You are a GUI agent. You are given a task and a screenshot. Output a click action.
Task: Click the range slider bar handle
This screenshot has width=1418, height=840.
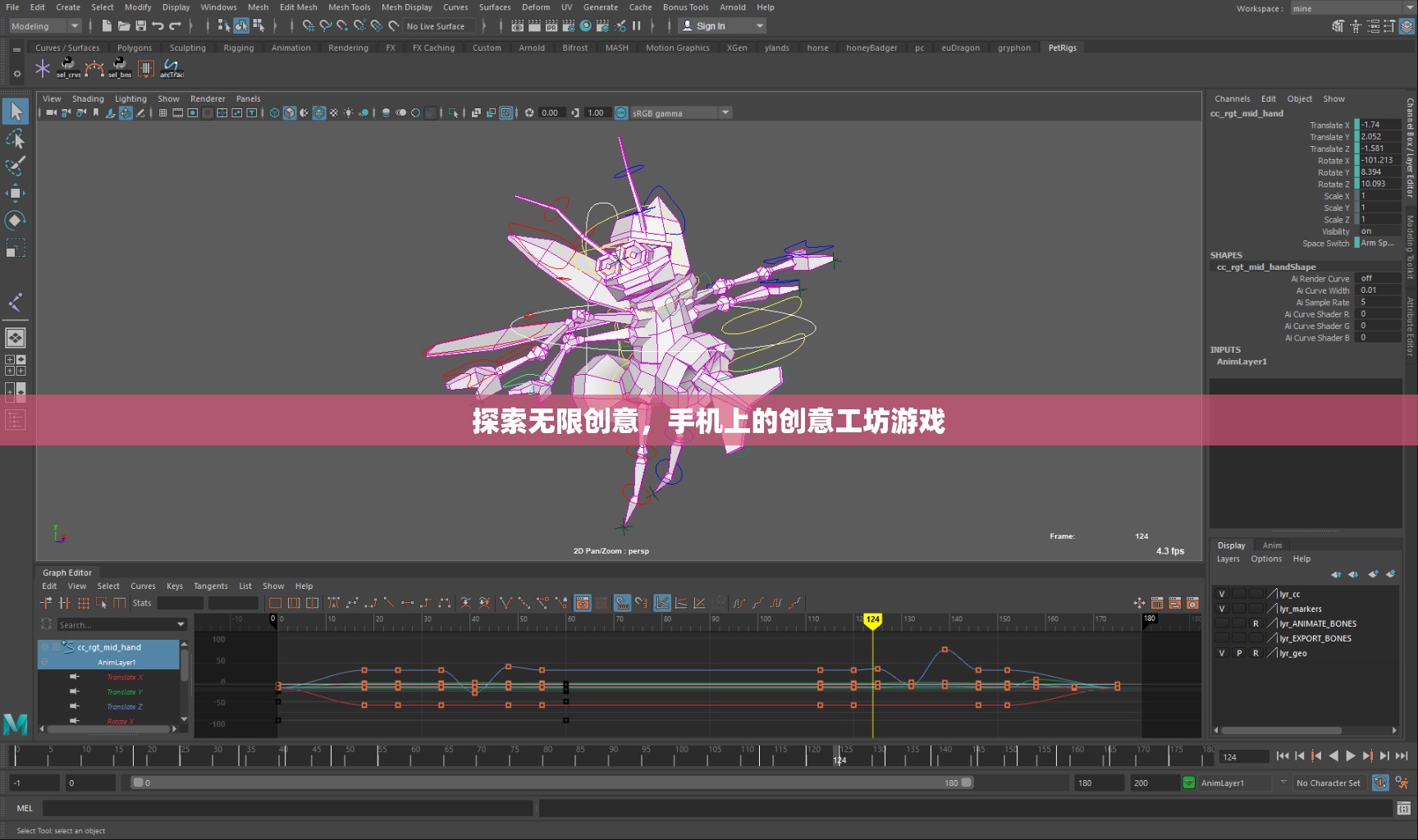[x=552, y=783]
